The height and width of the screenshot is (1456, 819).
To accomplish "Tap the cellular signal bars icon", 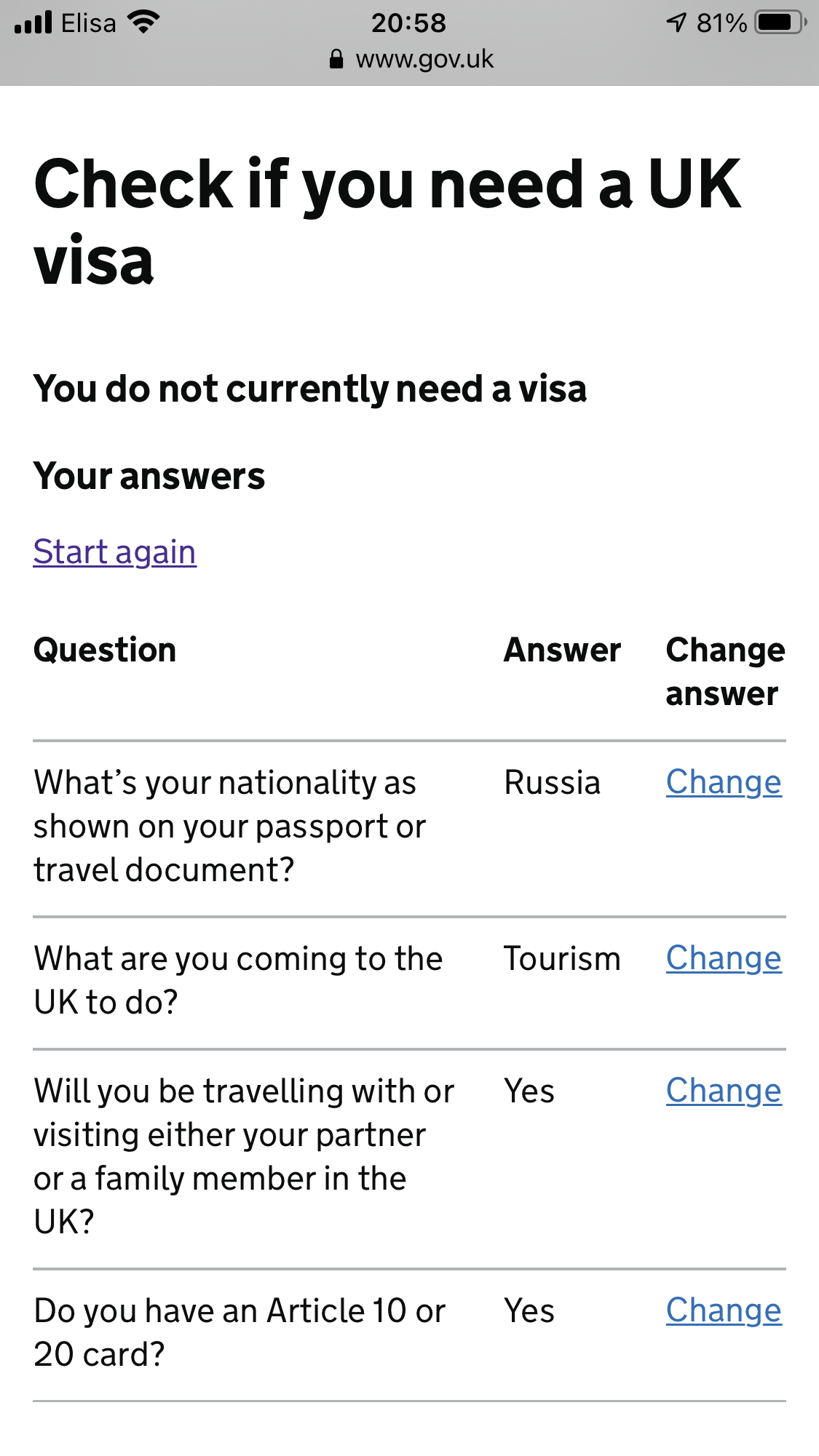I will 33,23.
